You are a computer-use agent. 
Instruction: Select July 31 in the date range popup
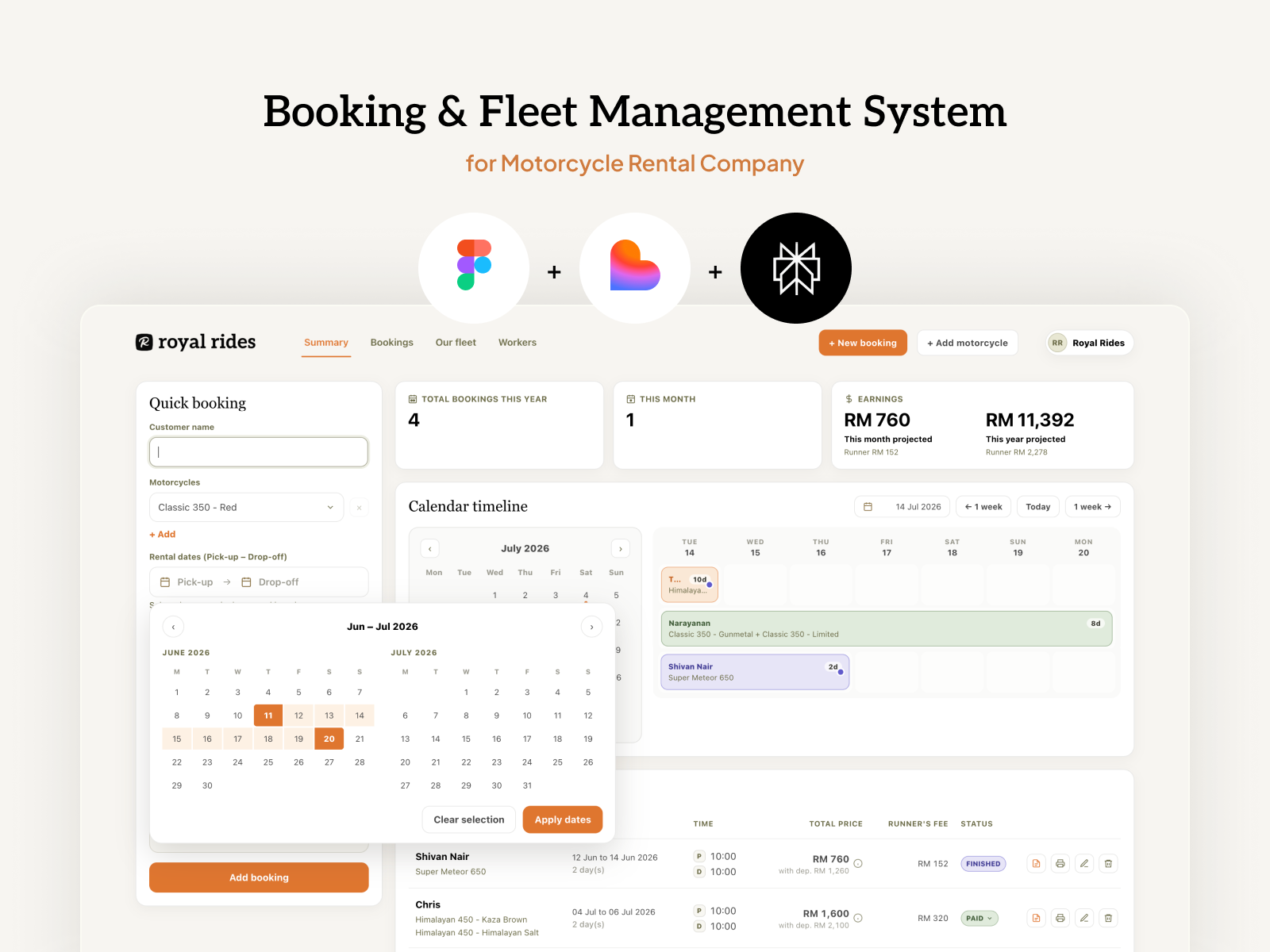coord(527,785)
